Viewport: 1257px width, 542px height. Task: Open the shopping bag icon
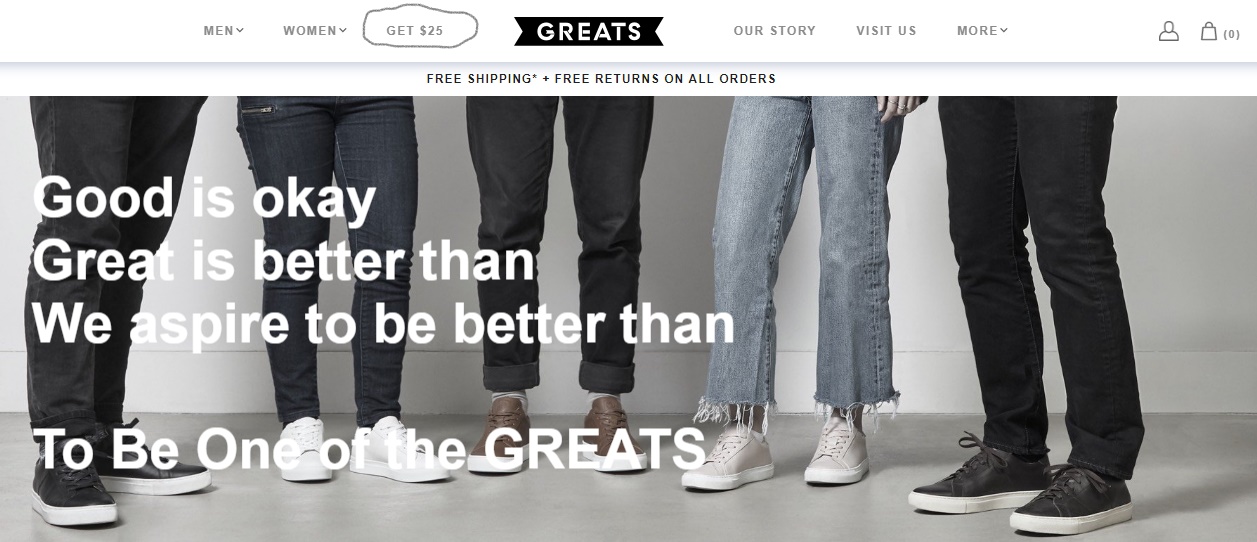click(1208, 31)
